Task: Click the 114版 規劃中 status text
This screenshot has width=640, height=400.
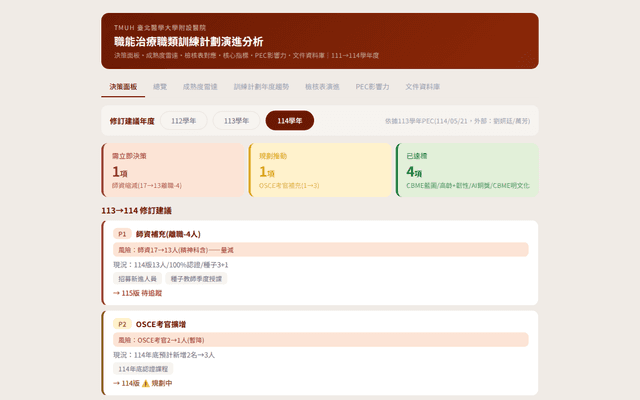Action: tap(142, 383)
